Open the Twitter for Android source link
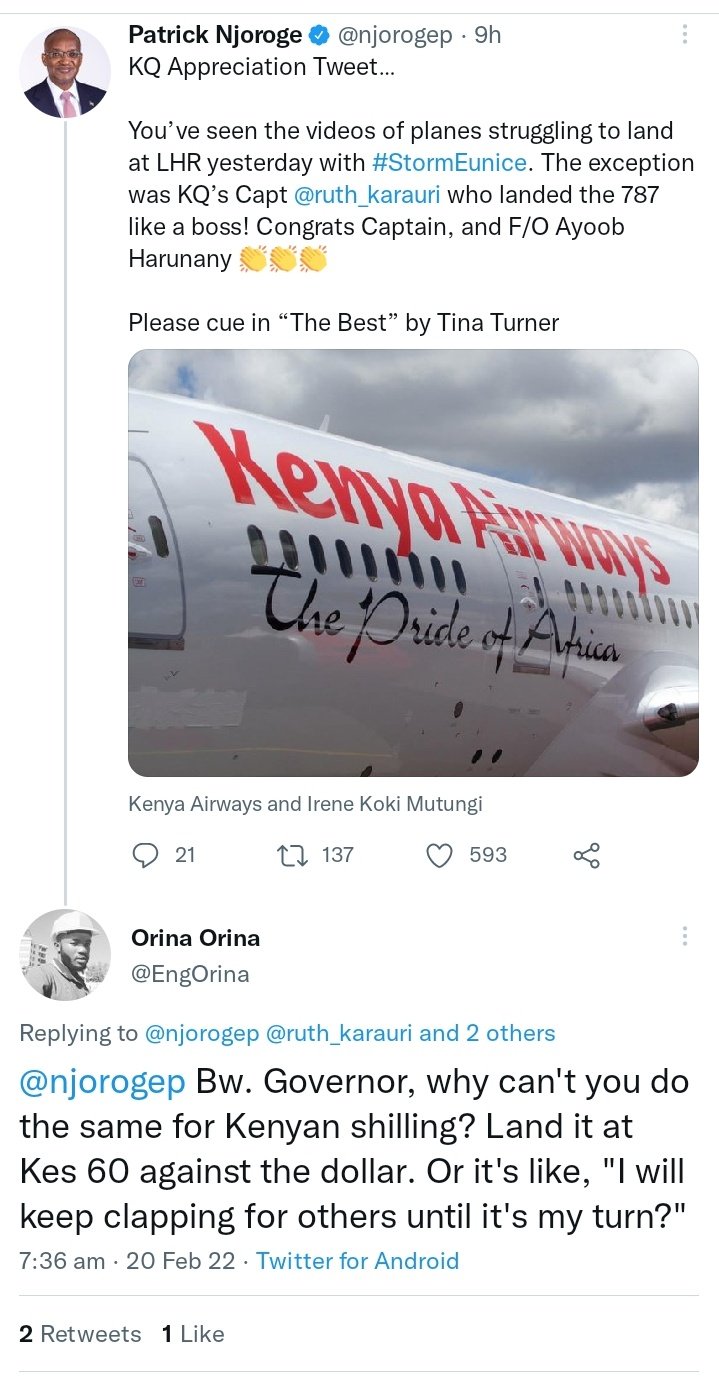719x1380 pixels. point(357,1261)
